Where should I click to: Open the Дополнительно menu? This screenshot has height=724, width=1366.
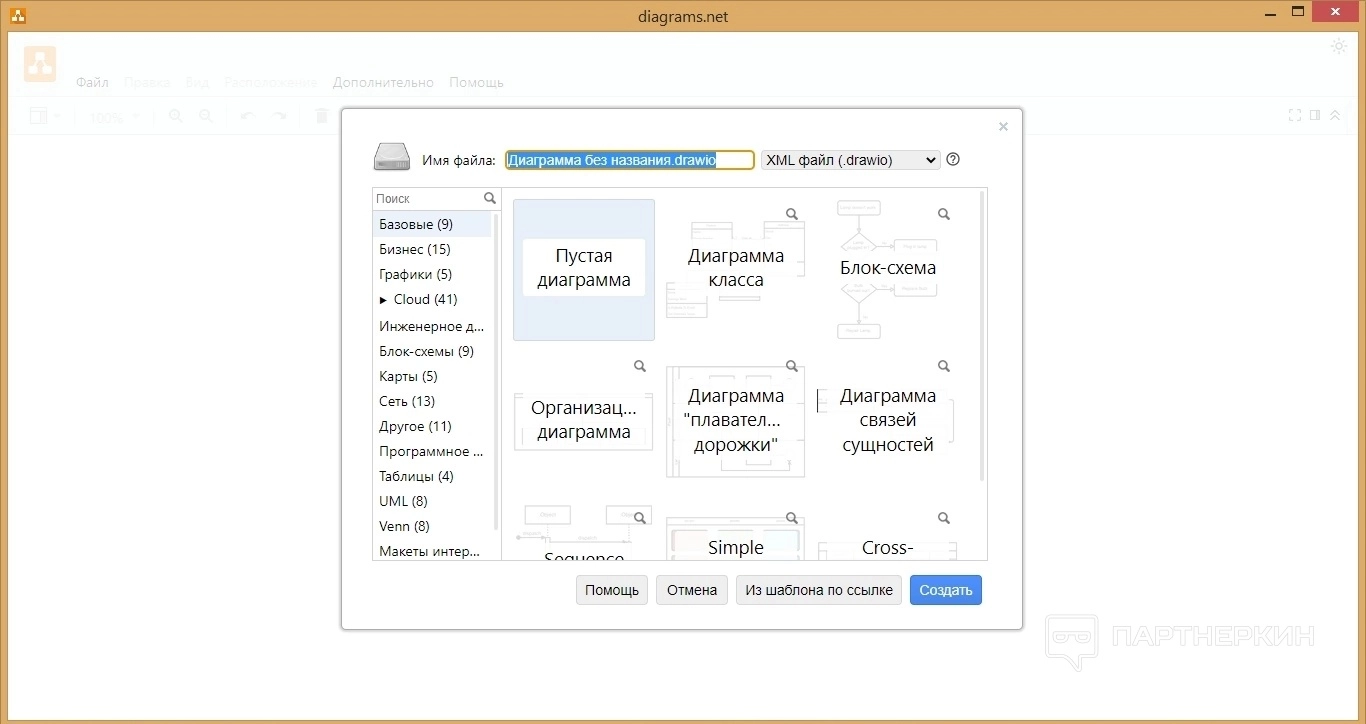[x=383, y=82]
